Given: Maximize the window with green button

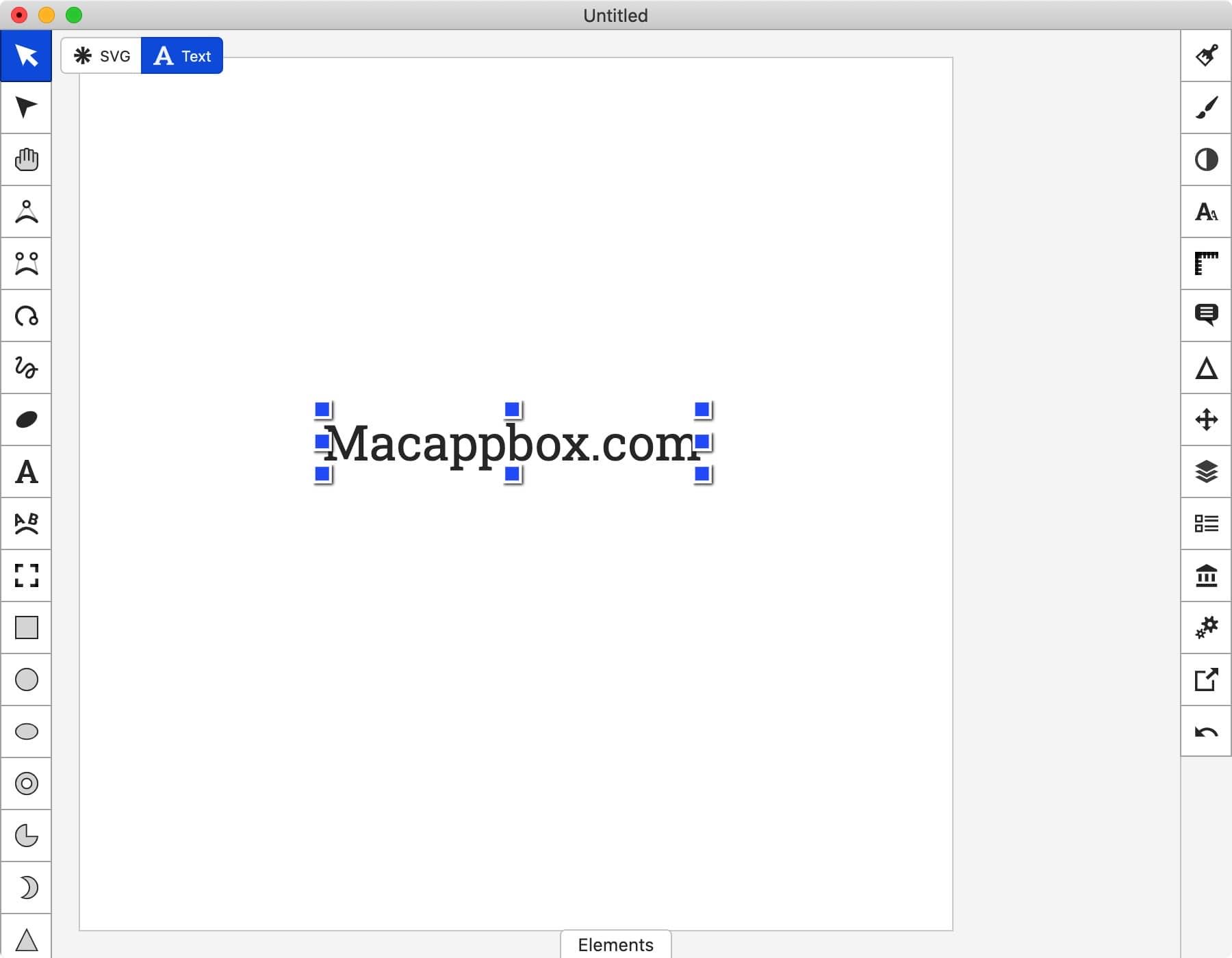Looking at the screenshot, I should (x=74, y=15).
